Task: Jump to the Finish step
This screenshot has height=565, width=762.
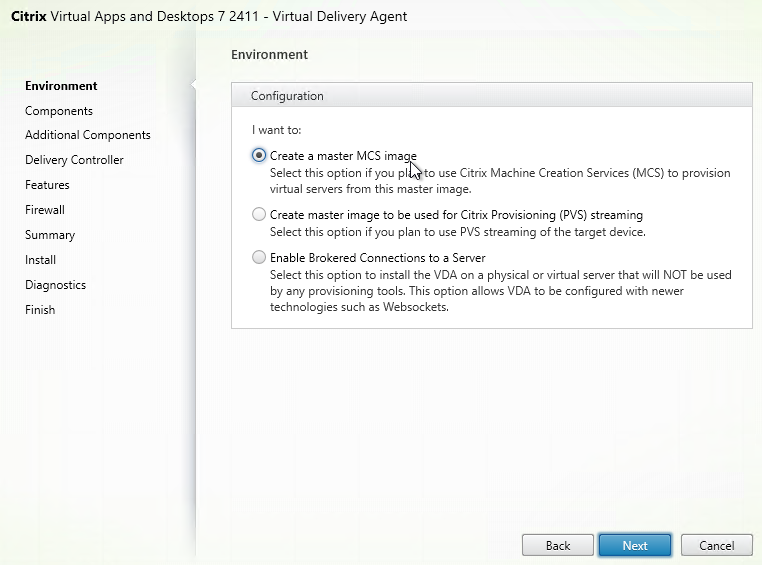Action: tap(40, 310)
